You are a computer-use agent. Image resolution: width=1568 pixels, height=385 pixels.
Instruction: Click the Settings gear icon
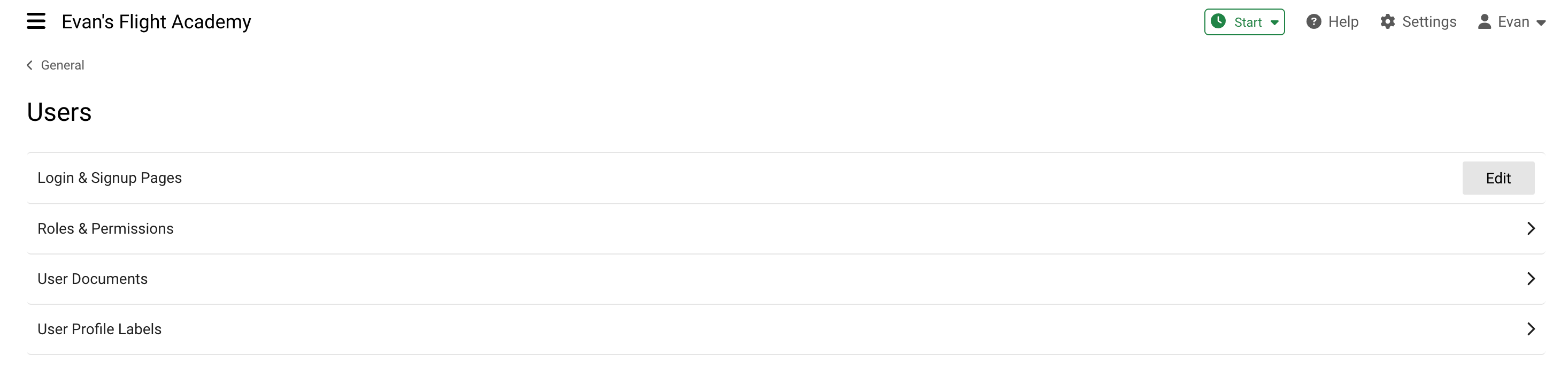tap(1387, 22)
